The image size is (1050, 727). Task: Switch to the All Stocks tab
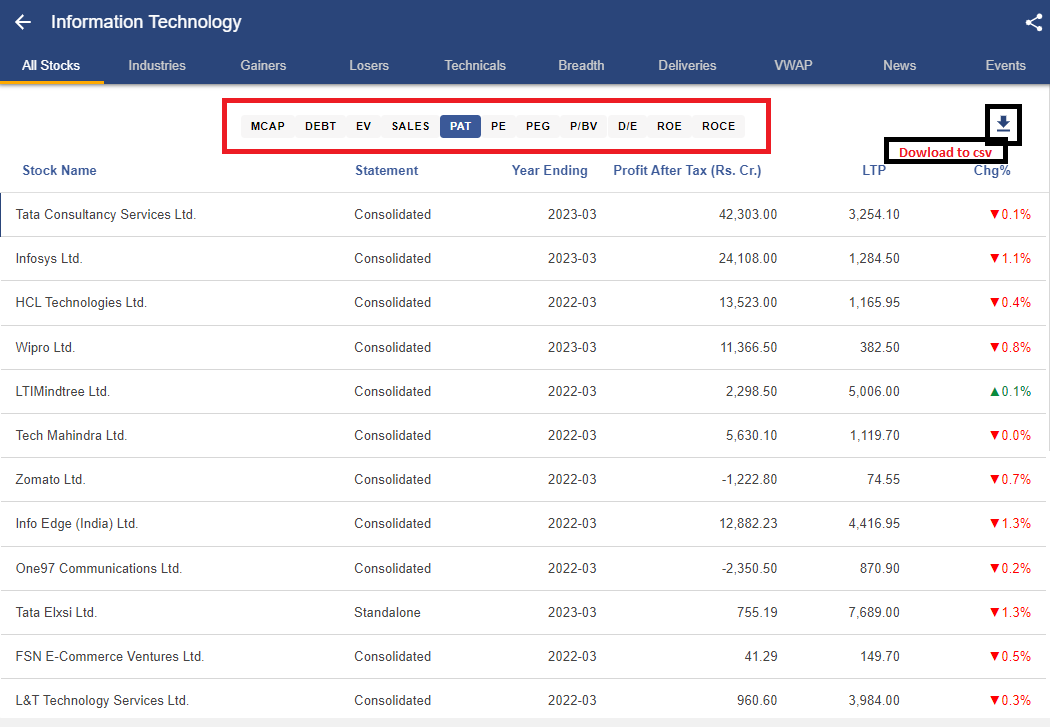(51, 66)
